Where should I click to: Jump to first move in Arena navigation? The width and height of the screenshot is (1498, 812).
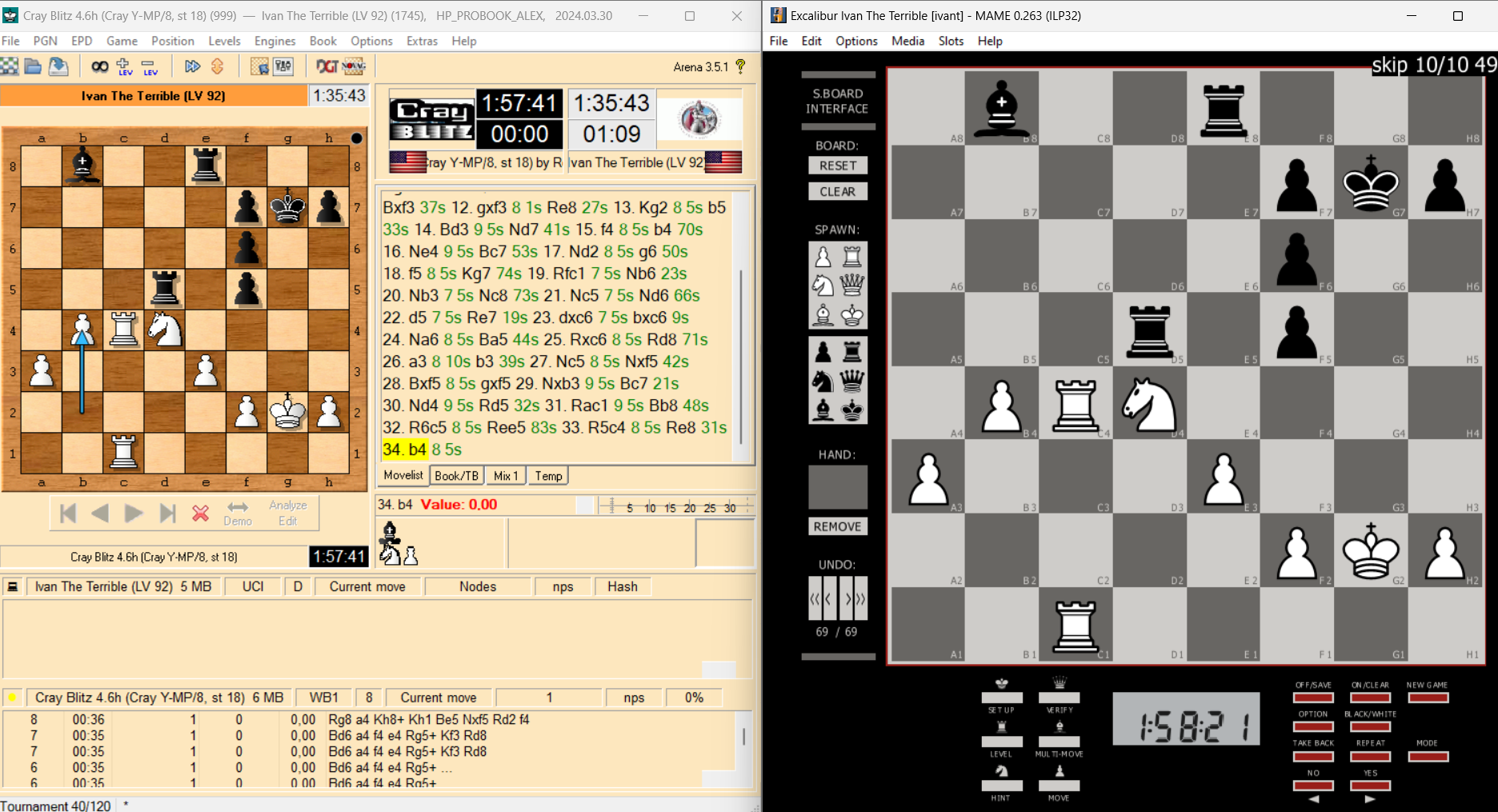pos(68,513)
